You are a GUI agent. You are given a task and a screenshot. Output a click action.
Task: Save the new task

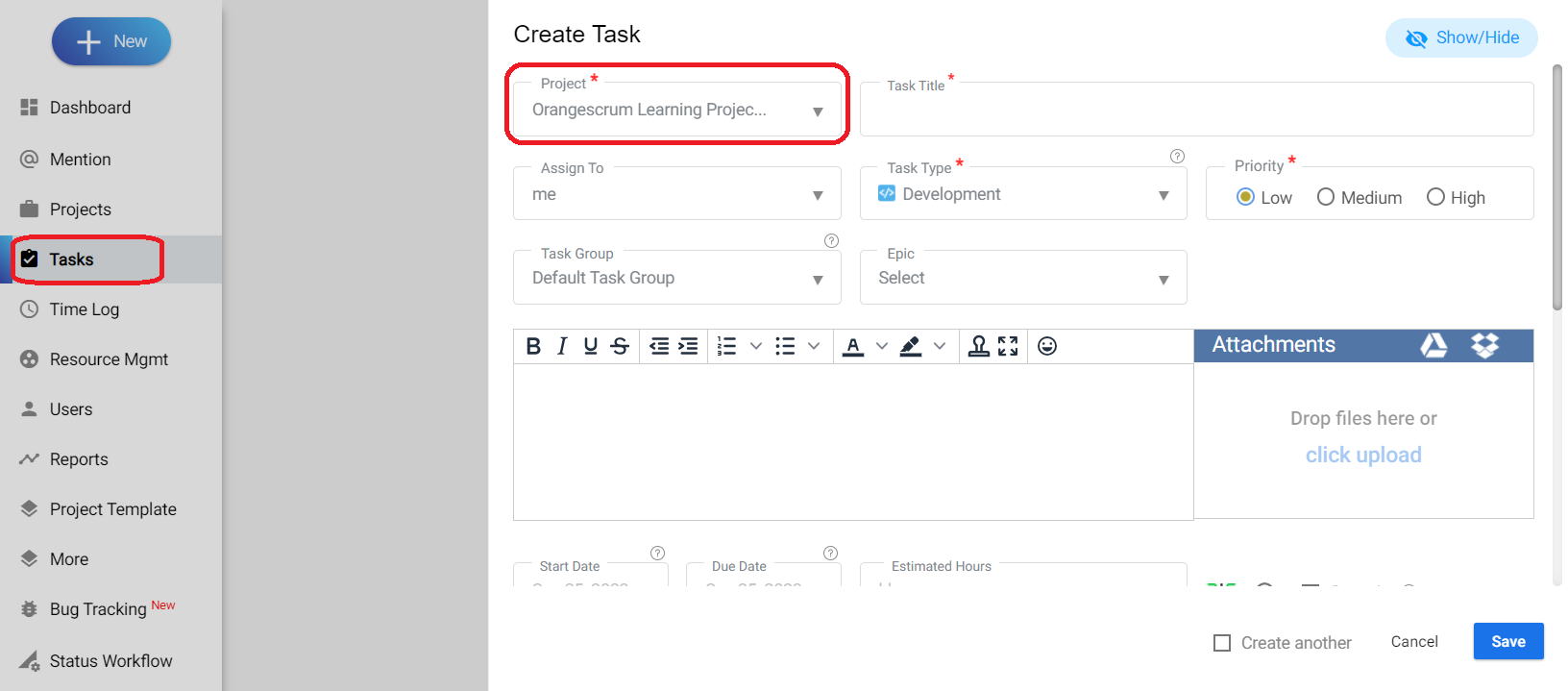click(x=1508, y=642)
